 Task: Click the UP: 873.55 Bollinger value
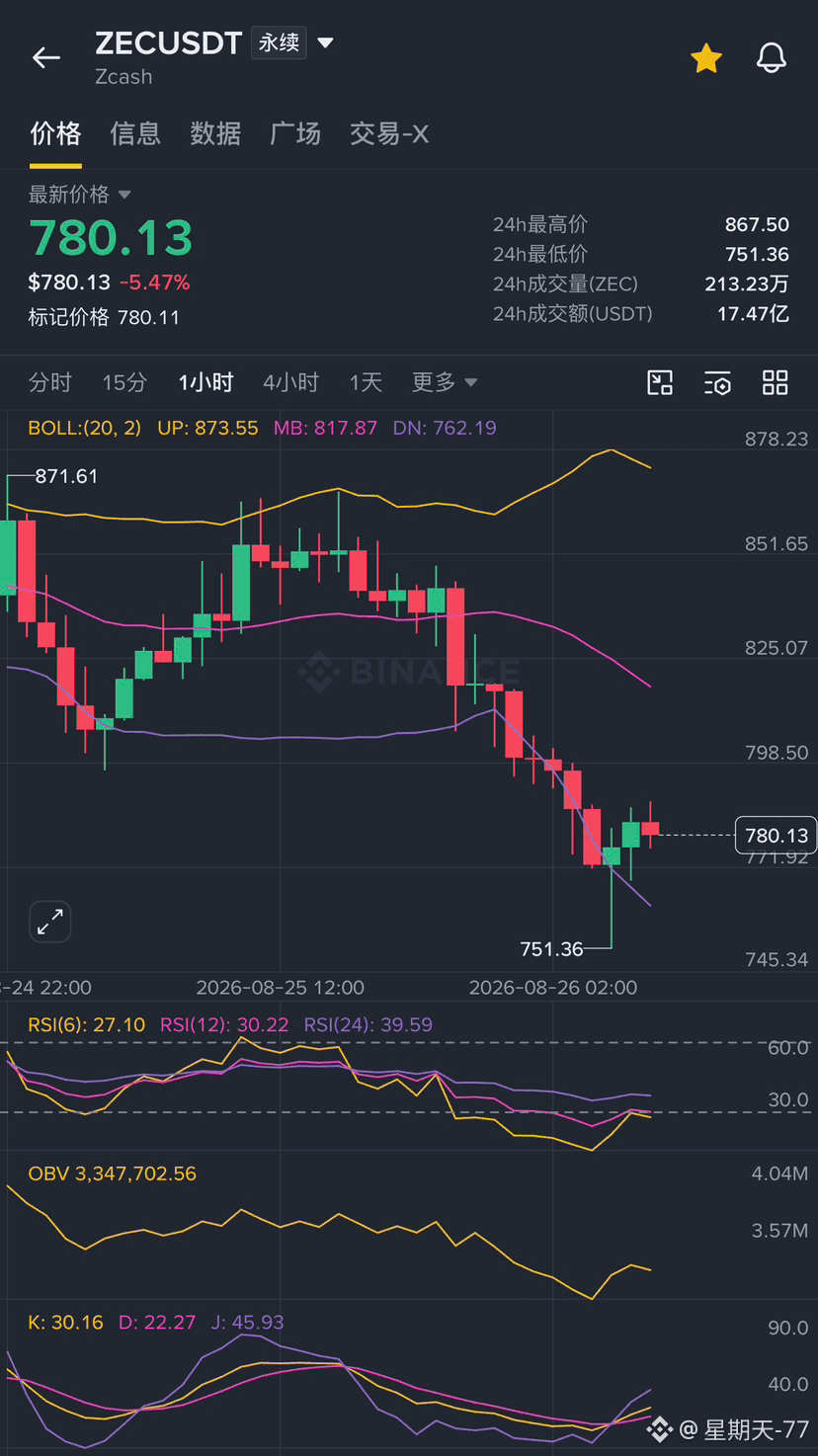pyautogui.click(x=207, y=428)
